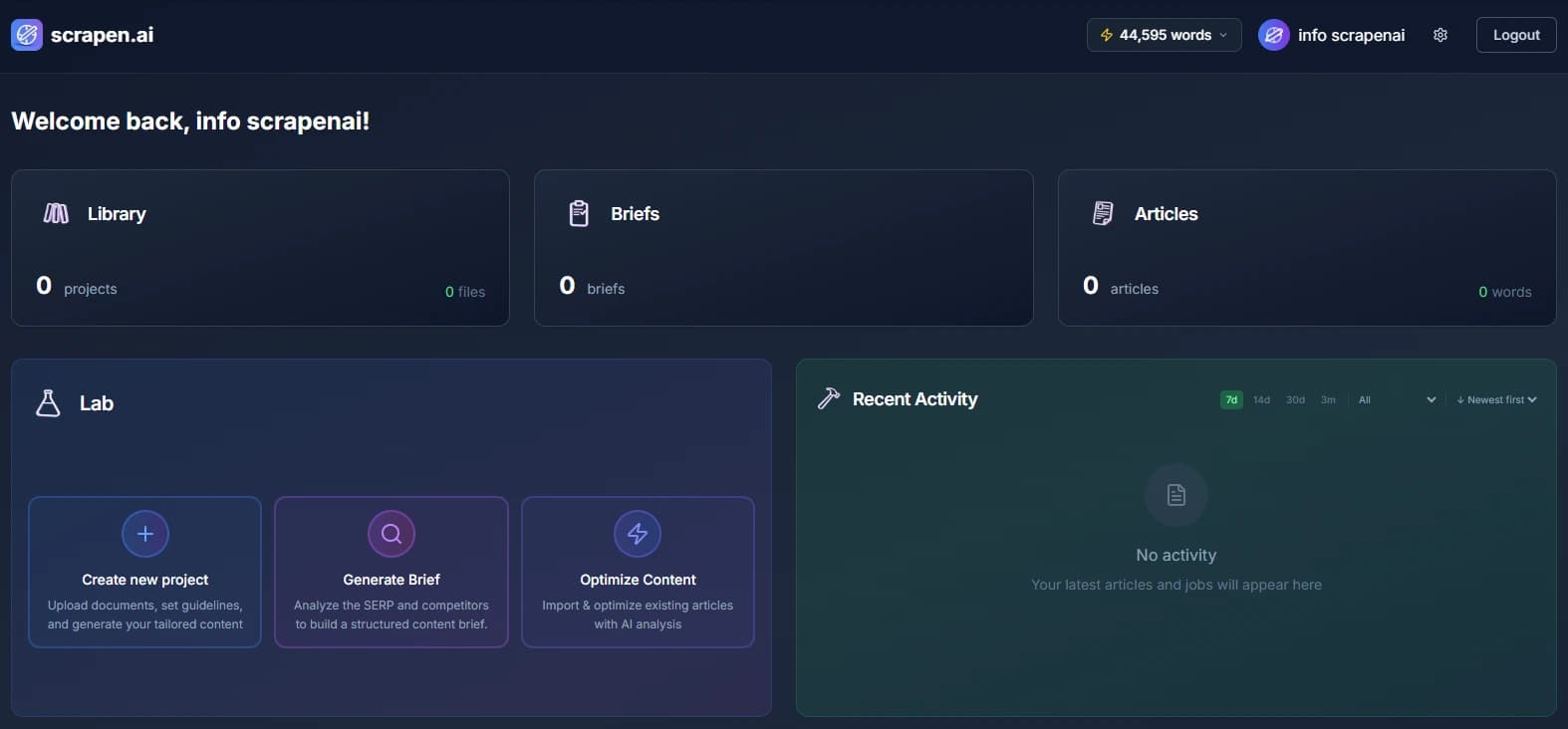Click the Briefs clipboard icon
This screenshot has width=1568, height=729.
(x=579, y=213)
